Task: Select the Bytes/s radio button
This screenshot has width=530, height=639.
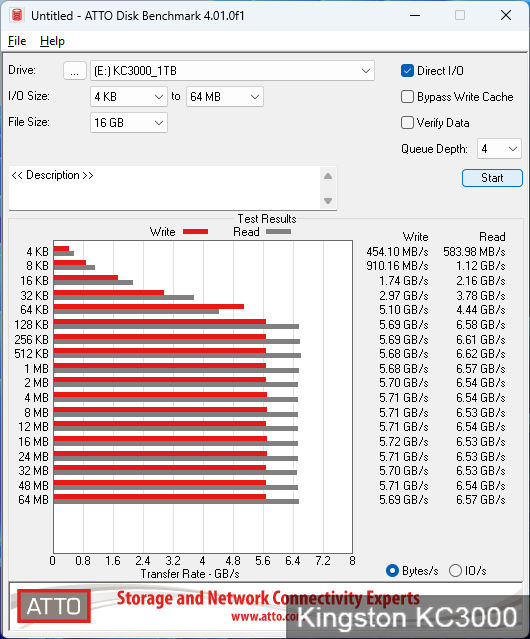Action: [392, 571]
